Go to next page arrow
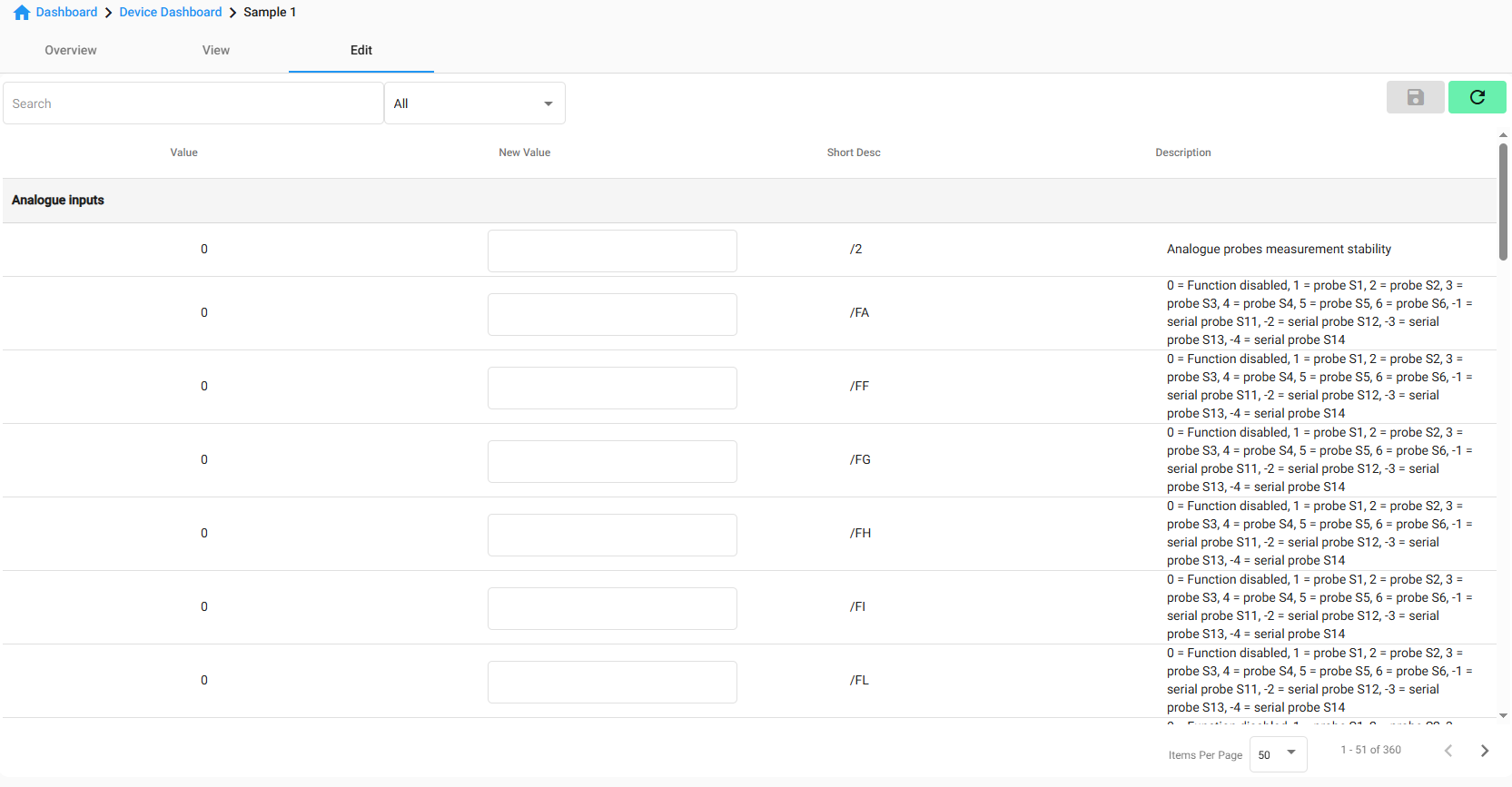 pyautogui.click(x=1485, y=751)
